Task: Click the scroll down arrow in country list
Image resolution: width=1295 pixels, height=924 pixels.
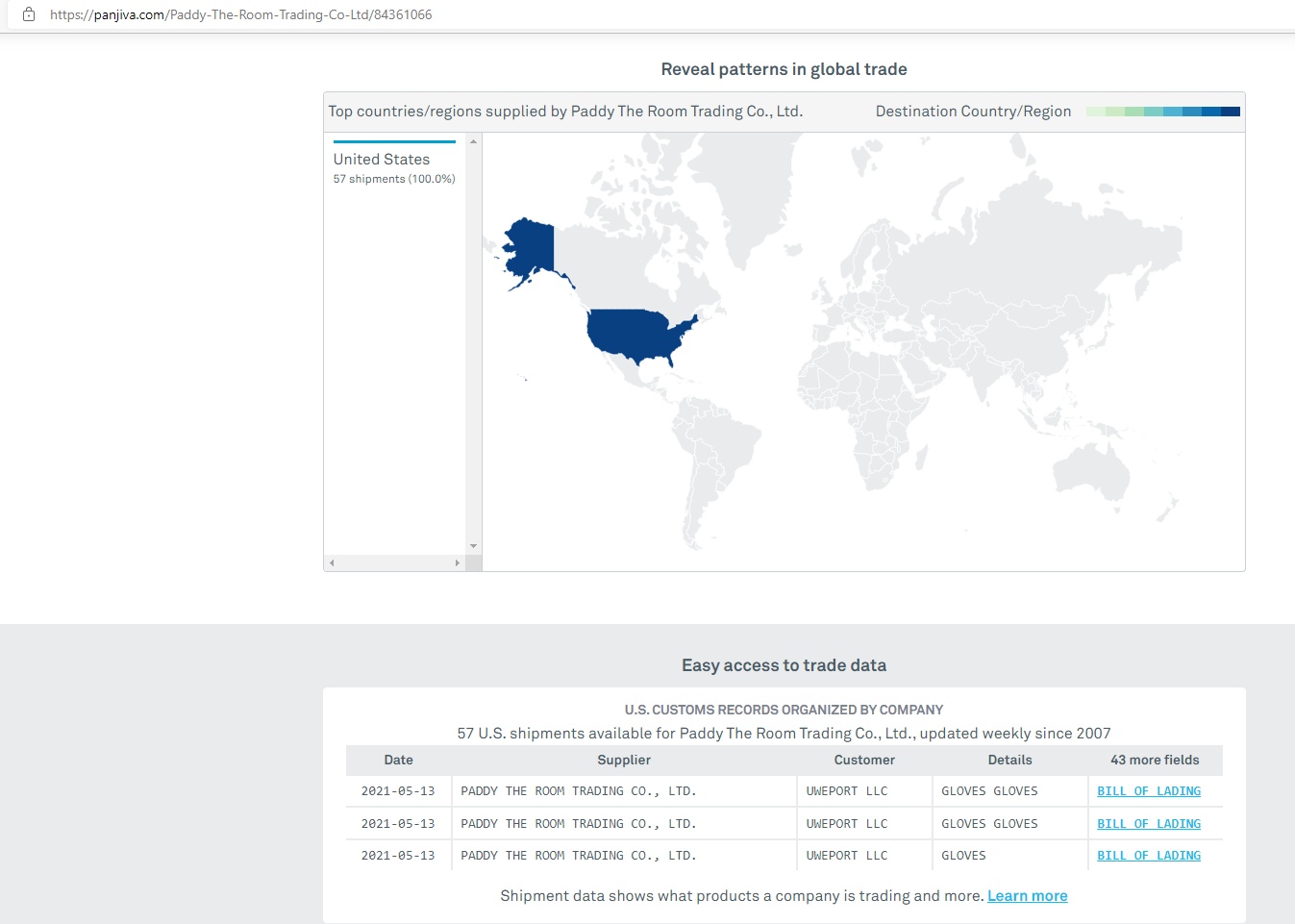Action: click(x=473, y=546)
